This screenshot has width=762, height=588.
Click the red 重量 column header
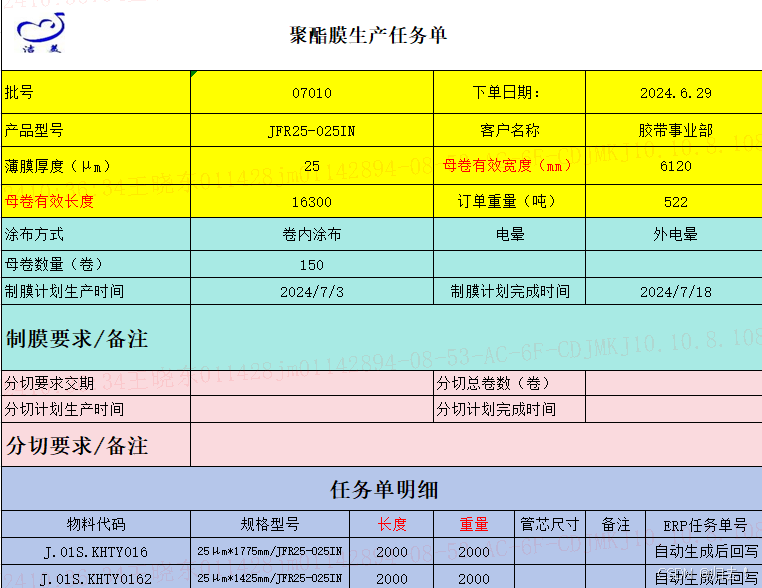coord(474,524)
